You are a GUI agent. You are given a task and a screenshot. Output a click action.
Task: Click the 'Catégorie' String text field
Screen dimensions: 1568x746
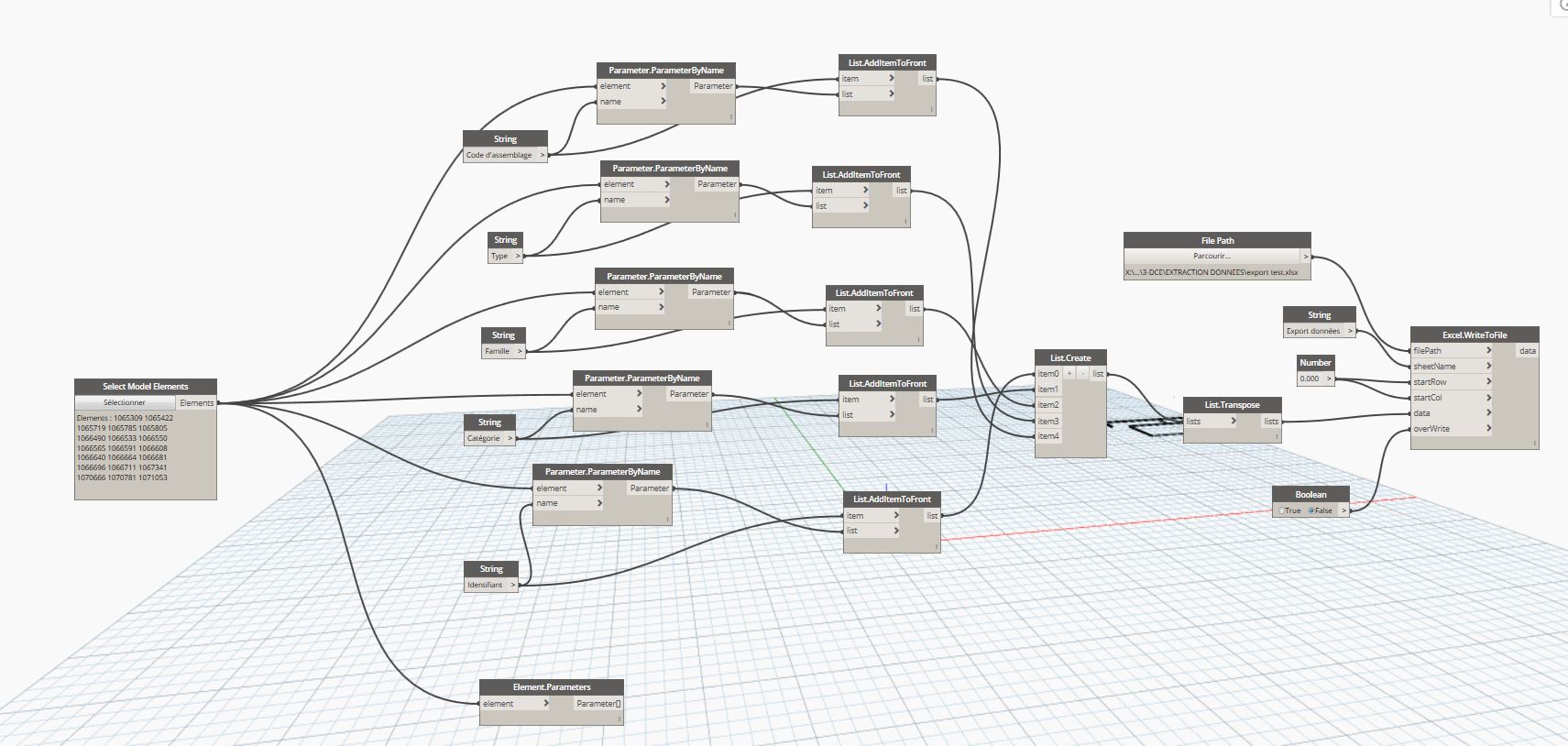[484, 438]
